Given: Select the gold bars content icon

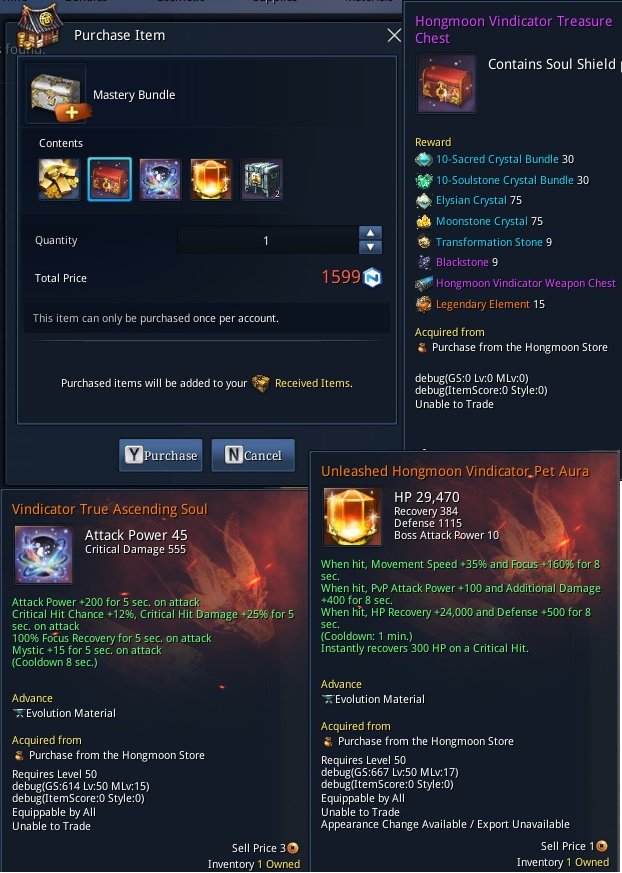Looking at the screenshot, I should (59, 179).
